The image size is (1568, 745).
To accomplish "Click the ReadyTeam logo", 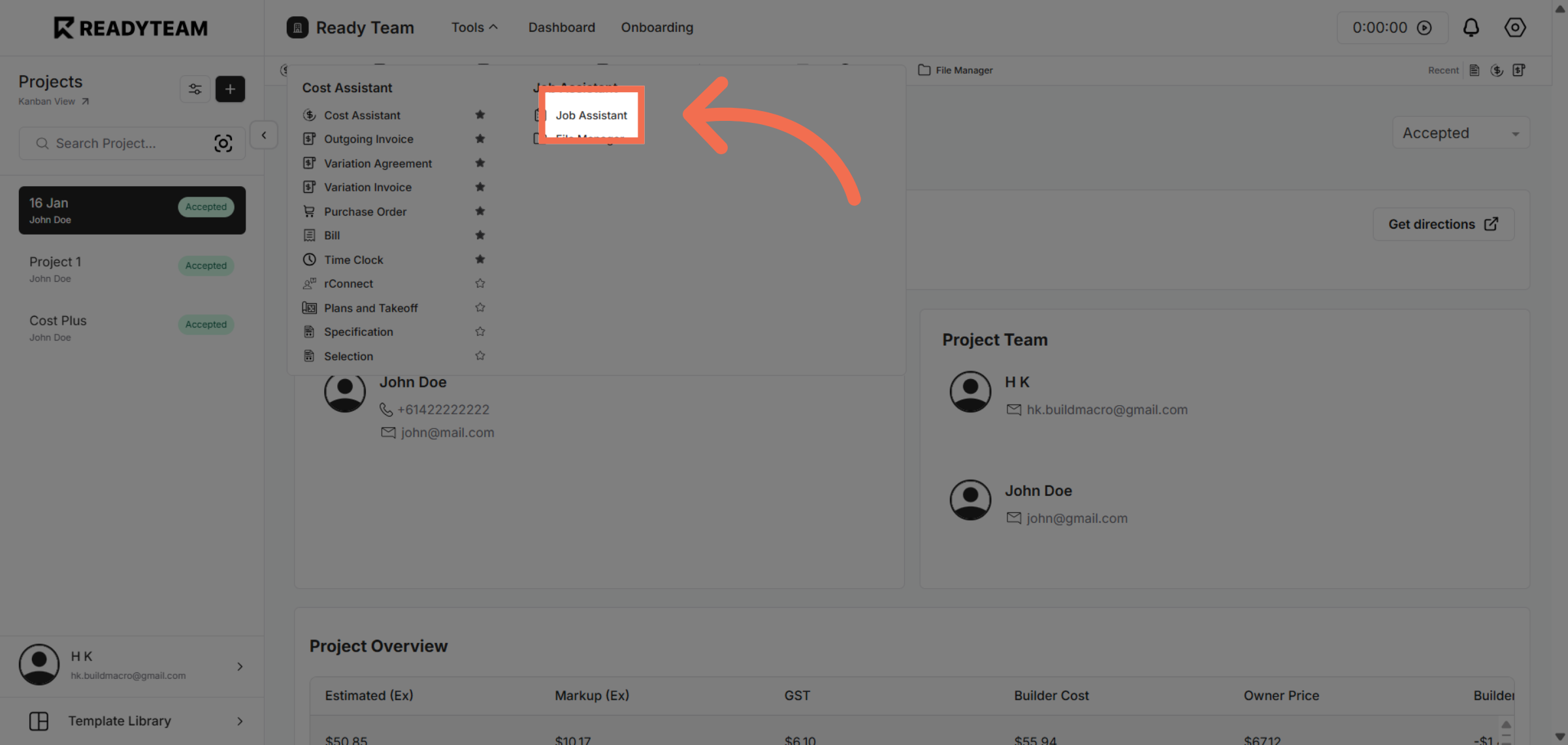I will pyautogui.click(x=130, y=27).
